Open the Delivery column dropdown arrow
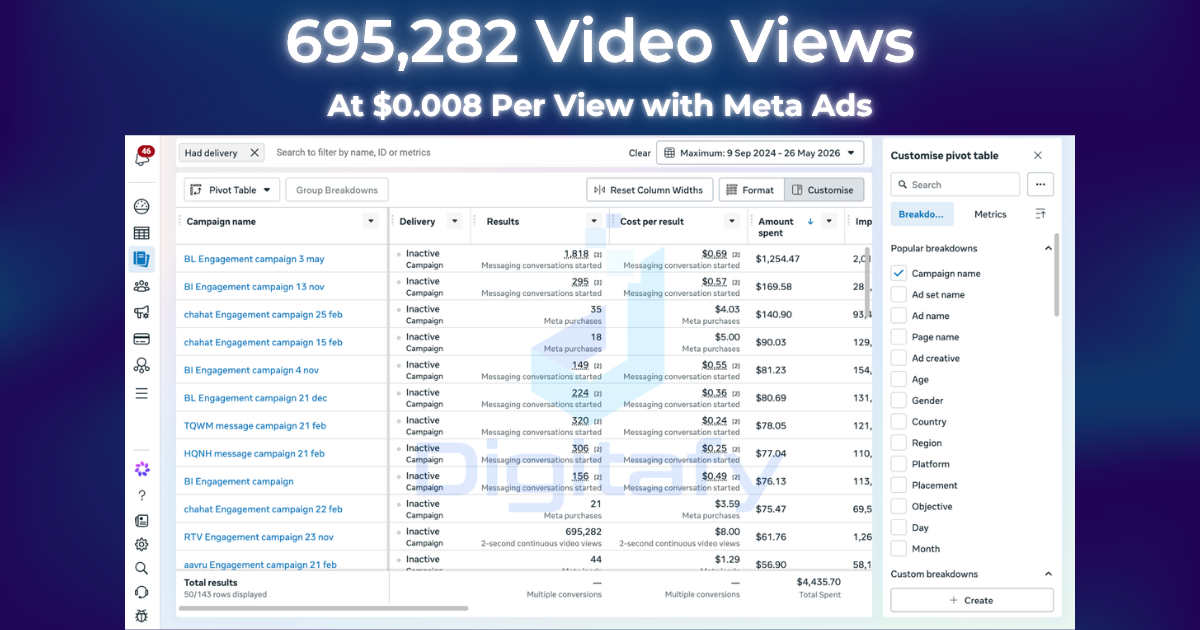Screen dimensions: 1200x630 455,221
